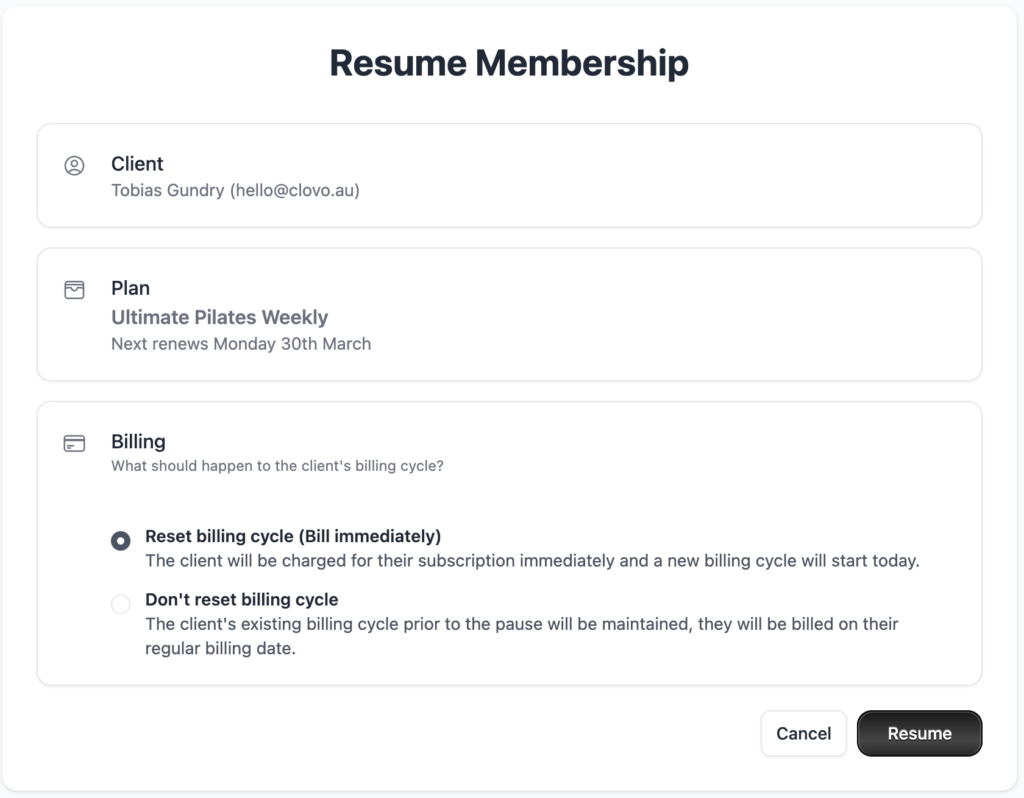Click the Resume Membership heading
This screenshot has width=1024, height=798.
point(509,63)
